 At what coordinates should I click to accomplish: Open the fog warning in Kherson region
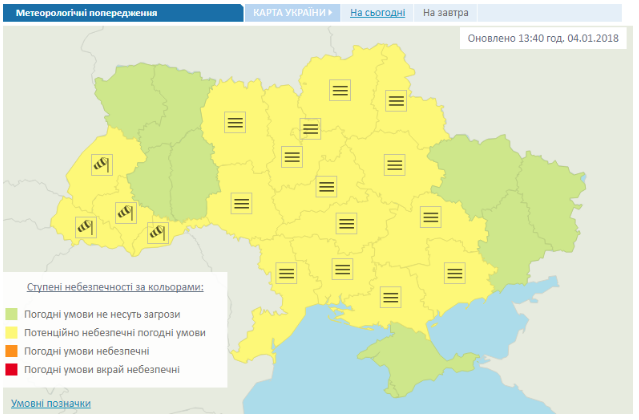[391, 297]
